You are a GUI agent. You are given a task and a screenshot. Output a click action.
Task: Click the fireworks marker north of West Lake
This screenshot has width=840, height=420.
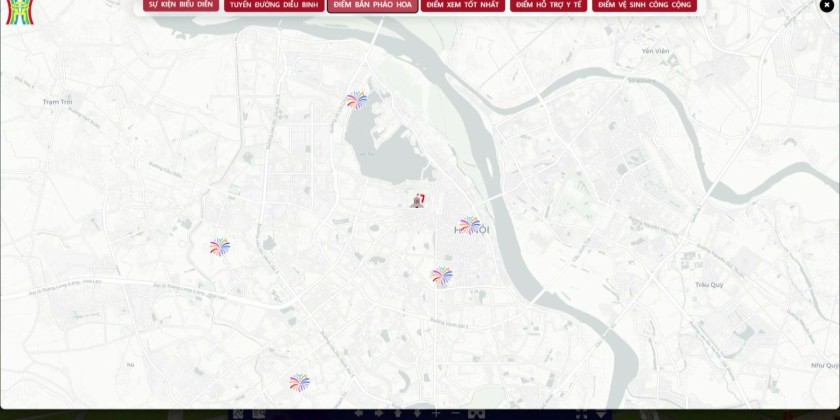(356, 99)
